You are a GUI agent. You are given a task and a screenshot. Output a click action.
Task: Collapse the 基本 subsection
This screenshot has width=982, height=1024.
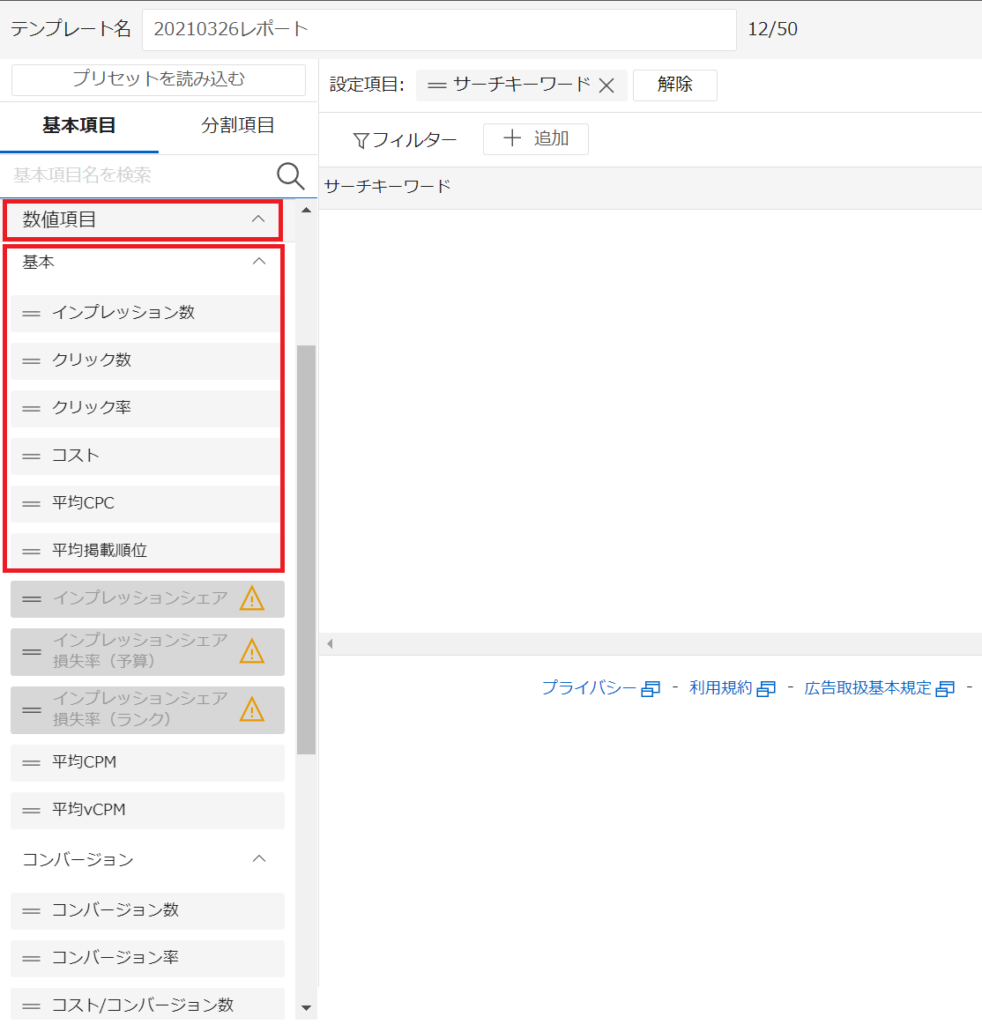[258, 261]
